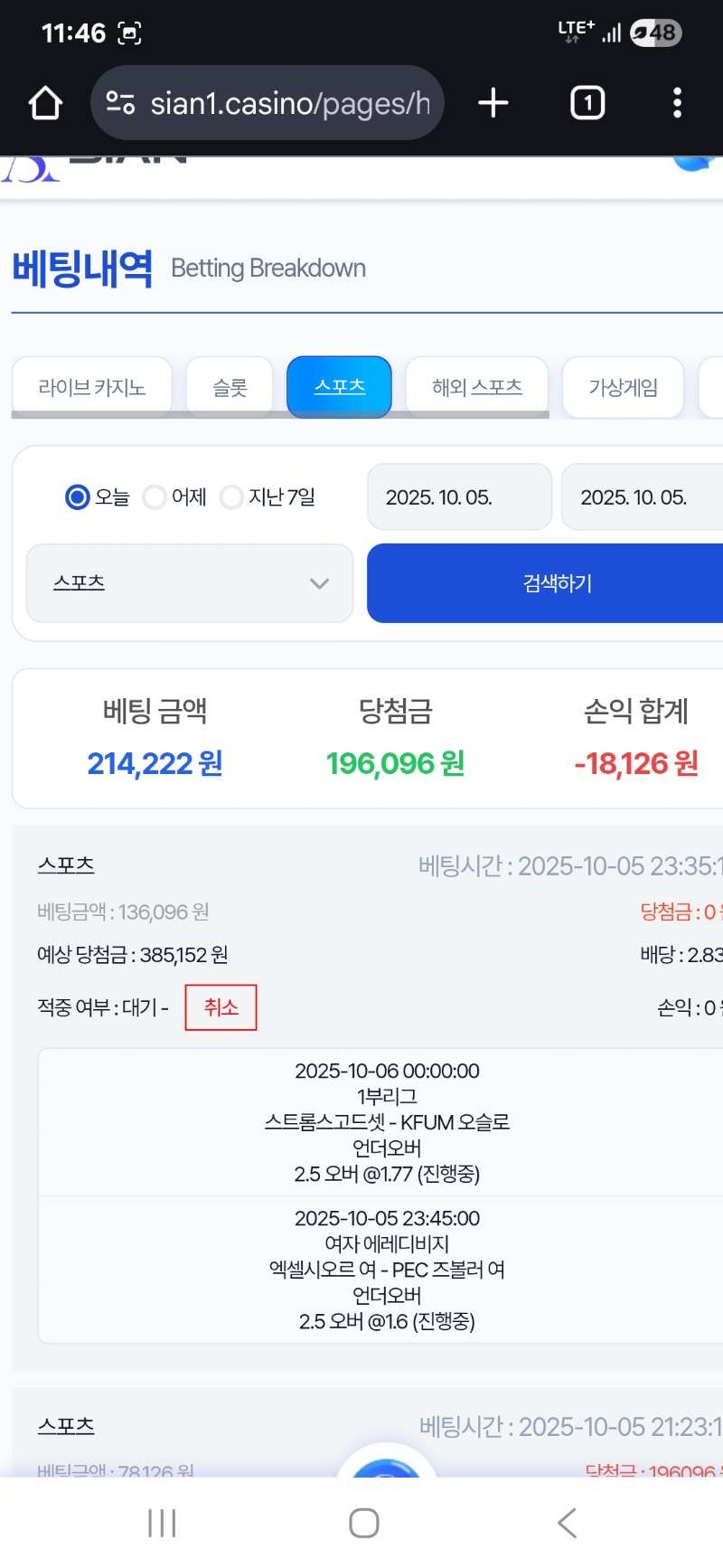Image resolution: width=723 pixels, height=1568 pixels.
Task: Select the 오늘 radio button
Action: tap(78, 497)
